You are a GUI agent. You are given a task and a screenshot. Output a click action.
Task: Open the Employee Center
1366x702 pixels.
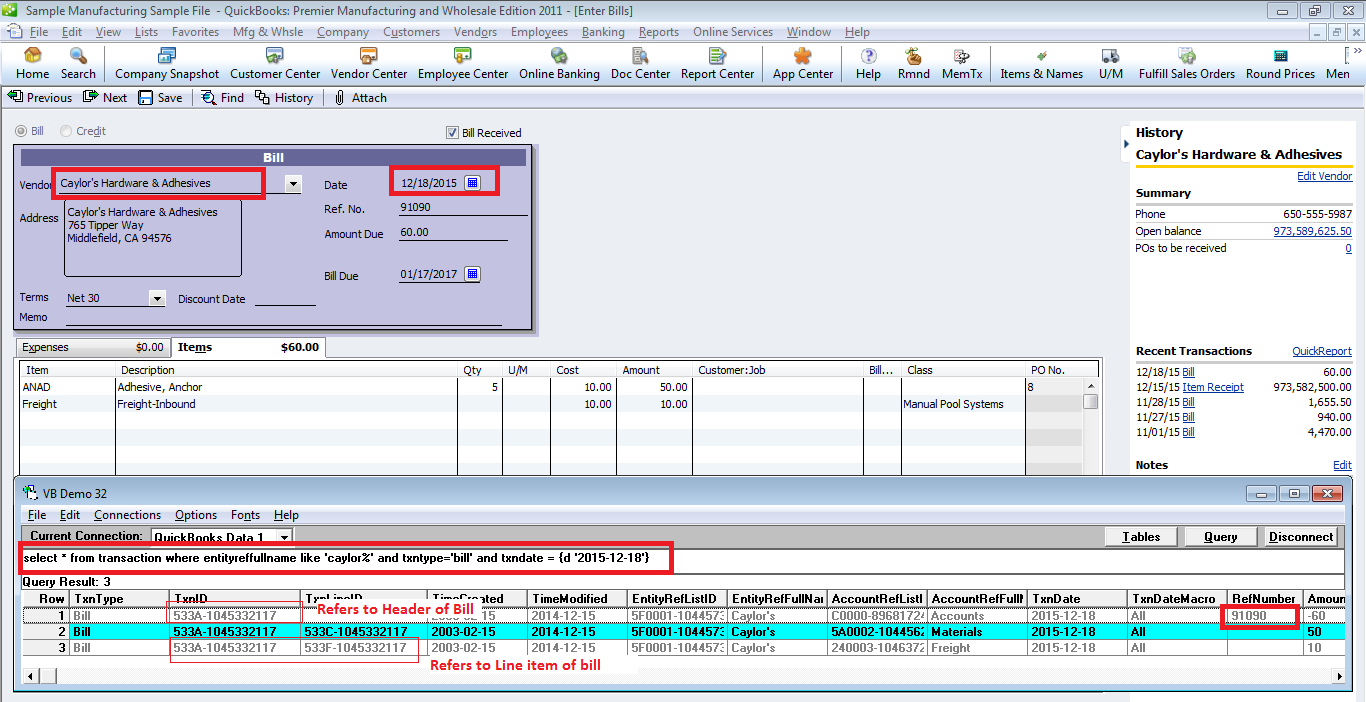[x=463, y=64]
